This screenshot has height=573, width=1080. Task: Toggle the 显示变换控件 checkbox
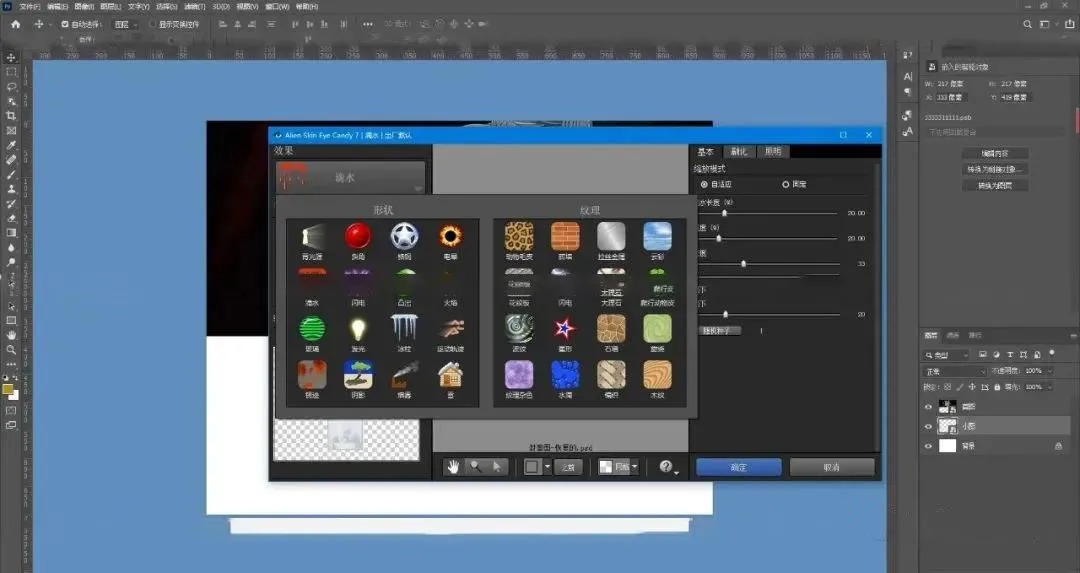coord(153,24)
